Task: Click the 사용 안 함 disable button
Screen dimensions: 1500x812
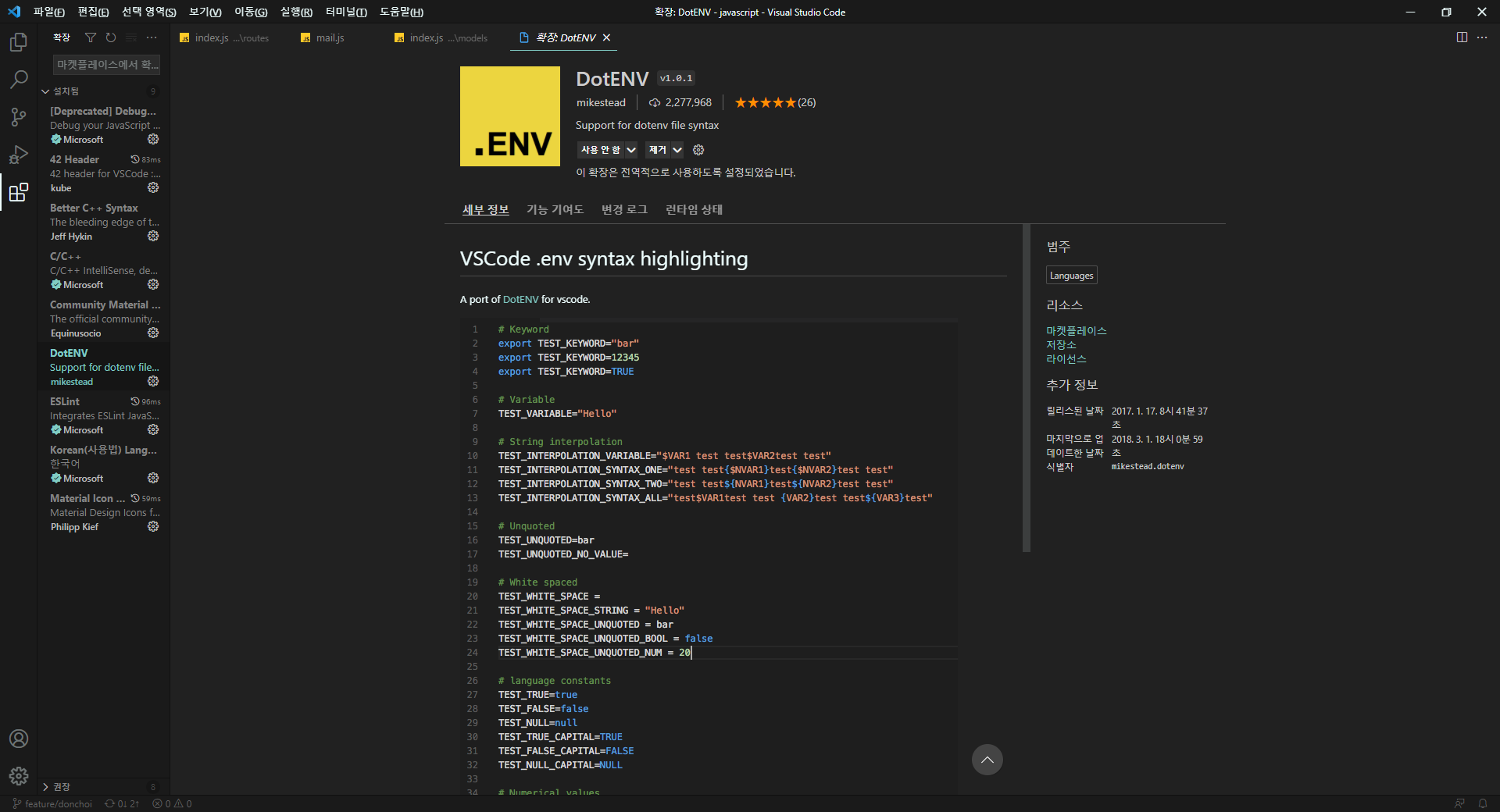Action: [x=601, y=150]
